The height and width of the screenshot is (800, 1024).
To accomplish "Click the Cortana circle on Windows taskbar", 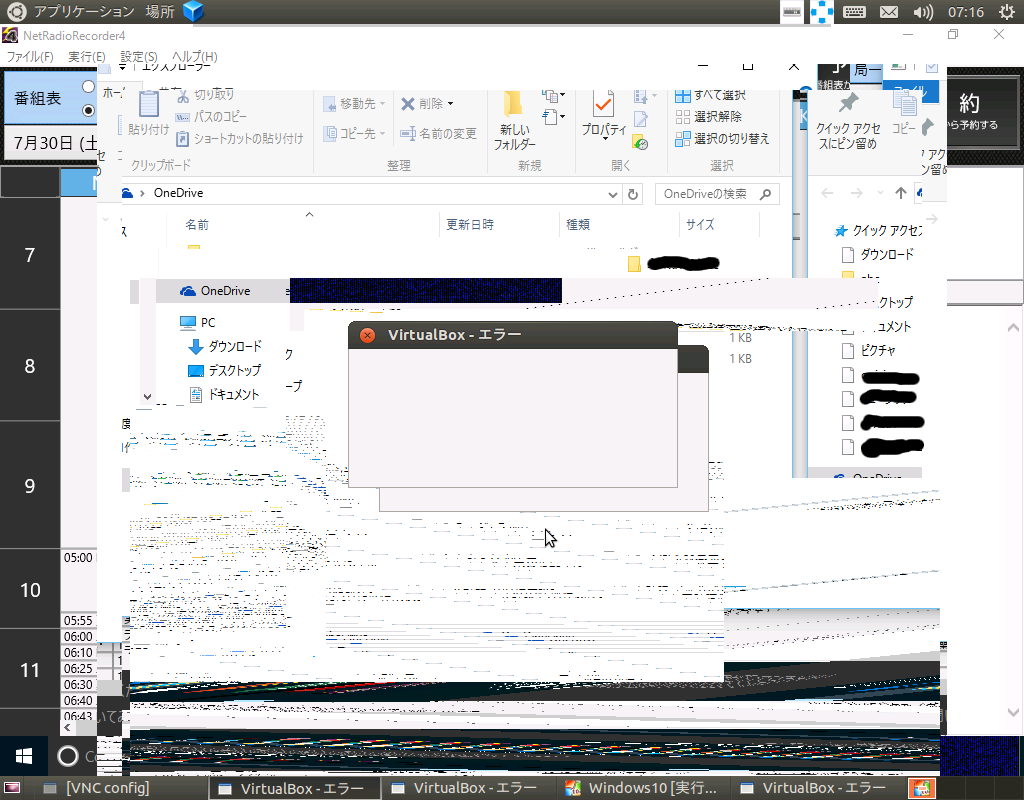I will click(68, 756).
